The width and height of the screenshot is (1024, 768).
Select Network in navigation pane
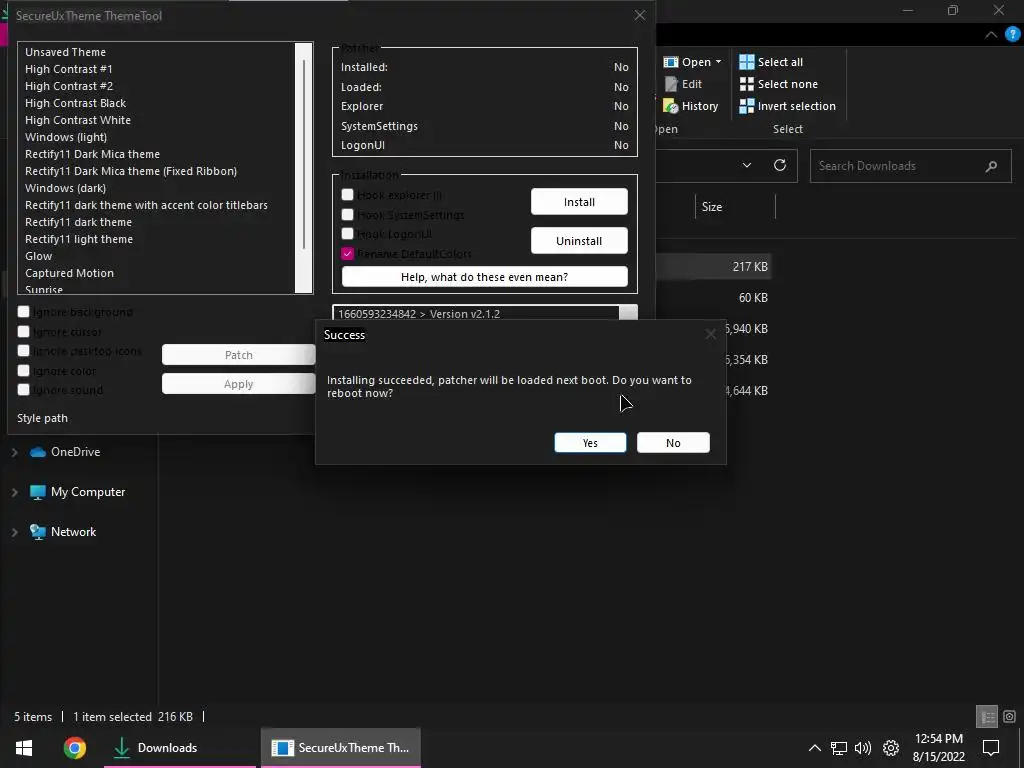point(63,532)
